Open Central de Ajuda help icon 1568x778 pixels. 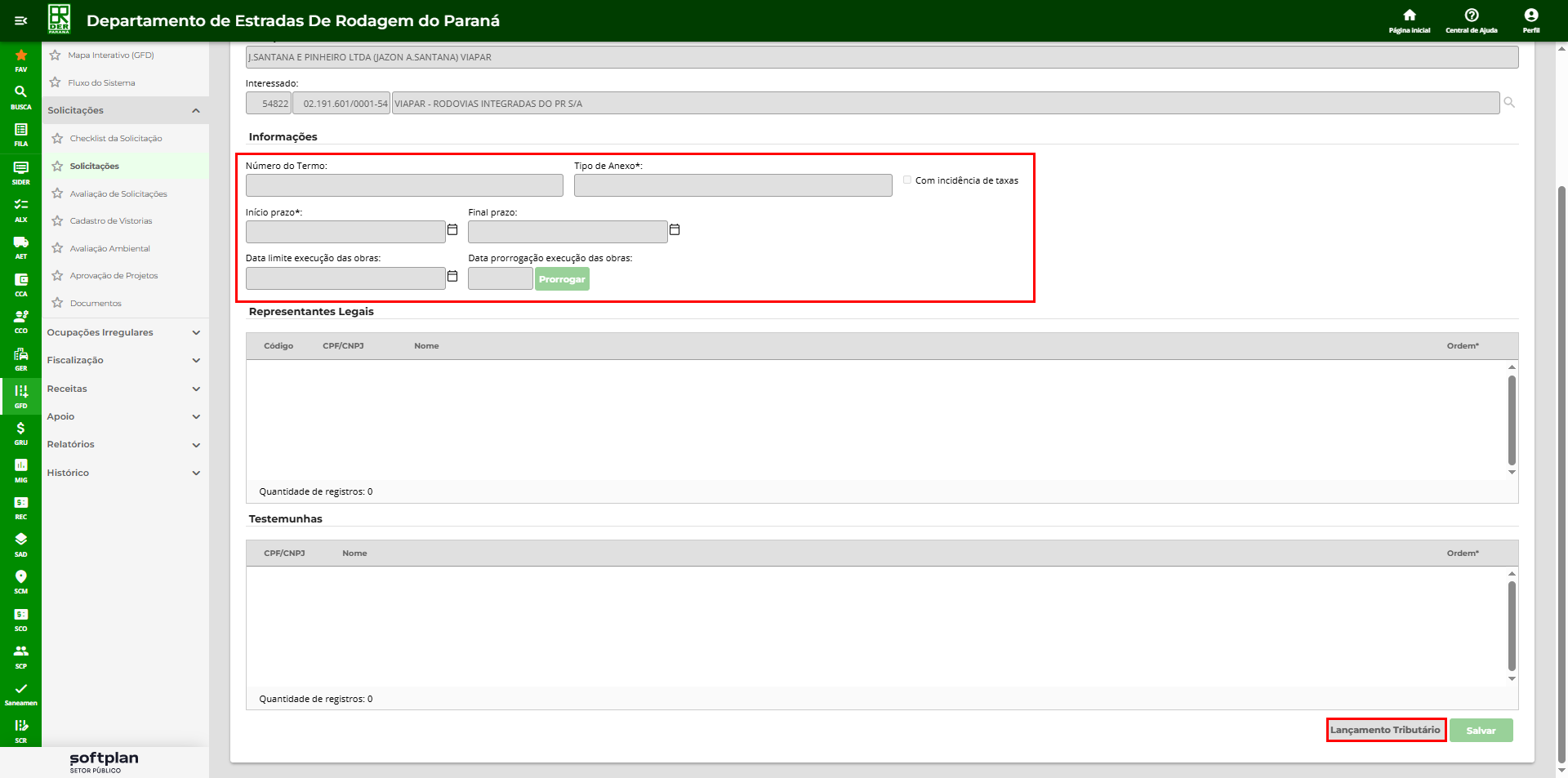pyautogui.click(x=1471, y=20)
